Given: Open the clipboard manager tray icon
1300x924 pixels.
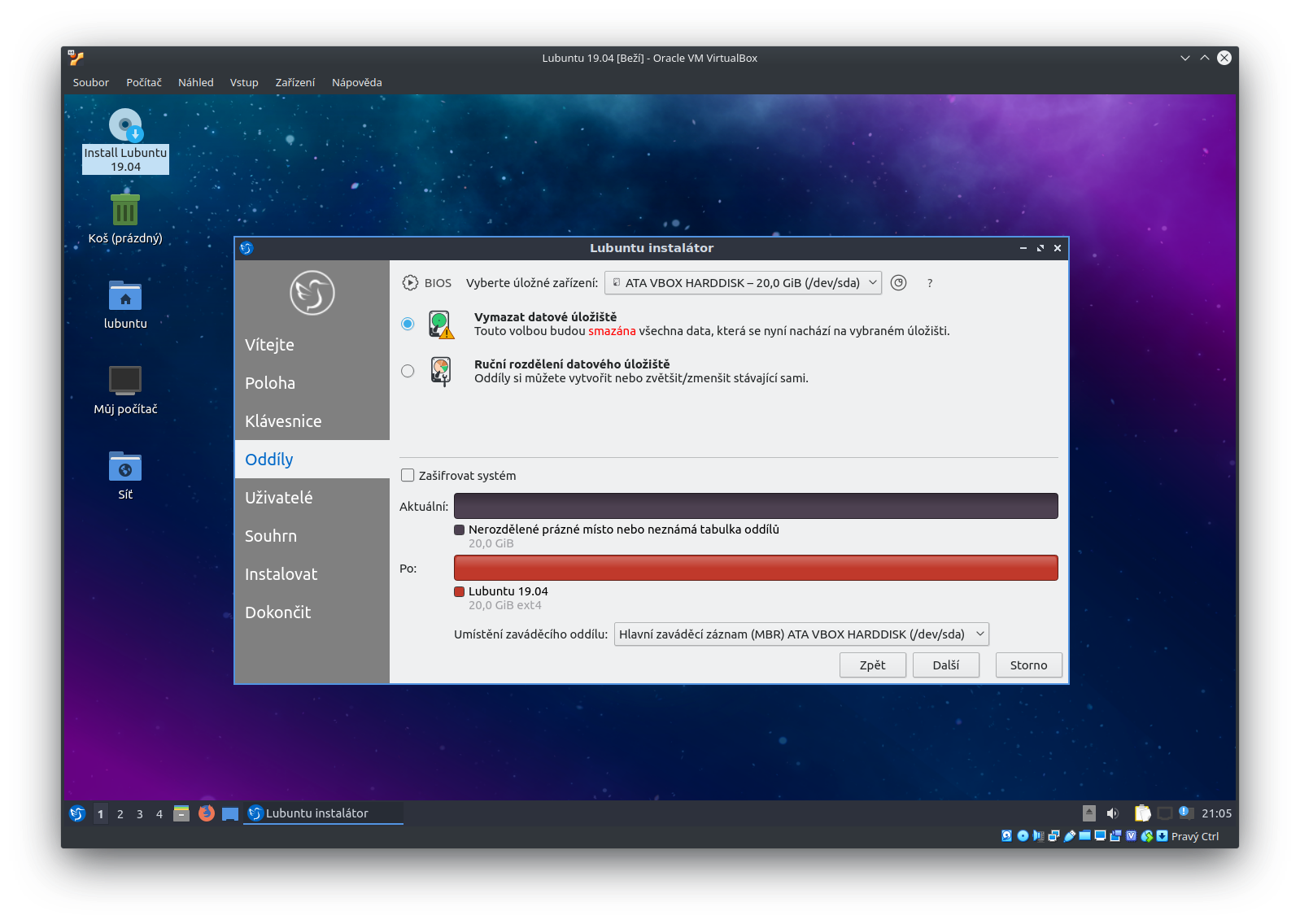Looking at the screenshot, I should point(1142,813).
